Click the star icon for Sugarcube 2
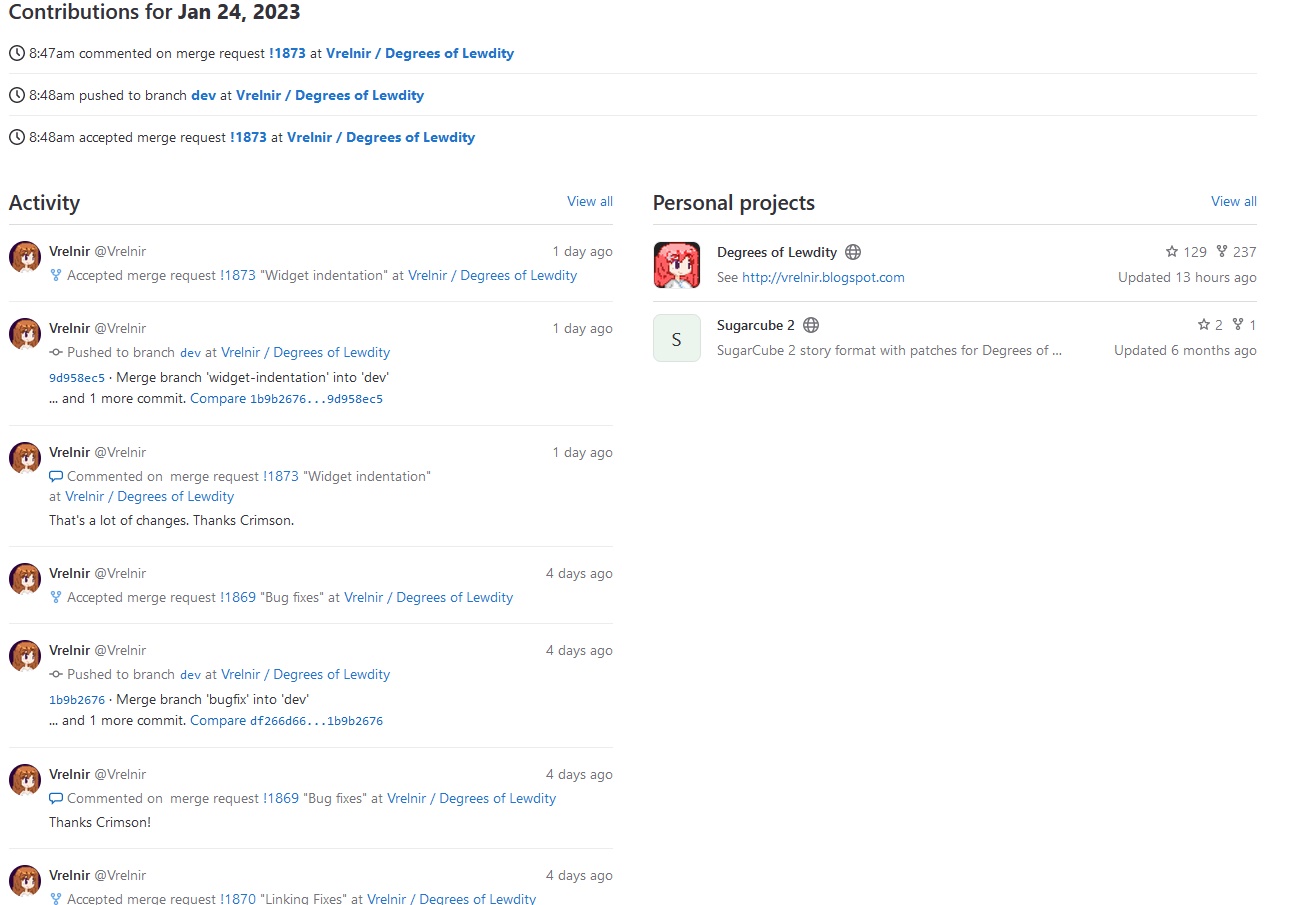 coord(1203,325)
